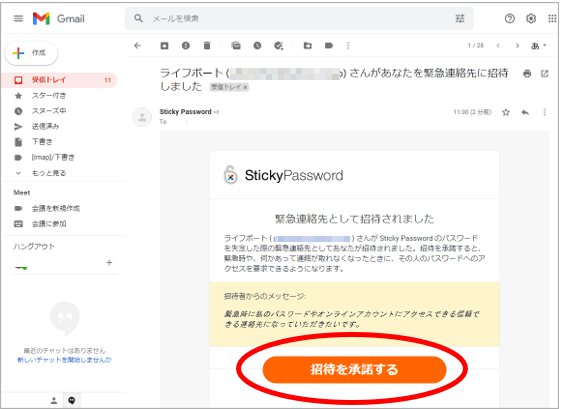The height and width of the screenshot is (409, 561).
Task: Show search filter options icon
Action: (x=460, y=18)
